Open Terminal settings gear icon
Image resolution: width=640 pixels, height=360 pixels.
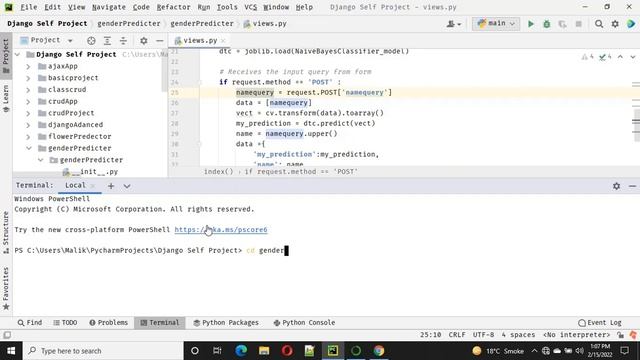tap(616, 186)
